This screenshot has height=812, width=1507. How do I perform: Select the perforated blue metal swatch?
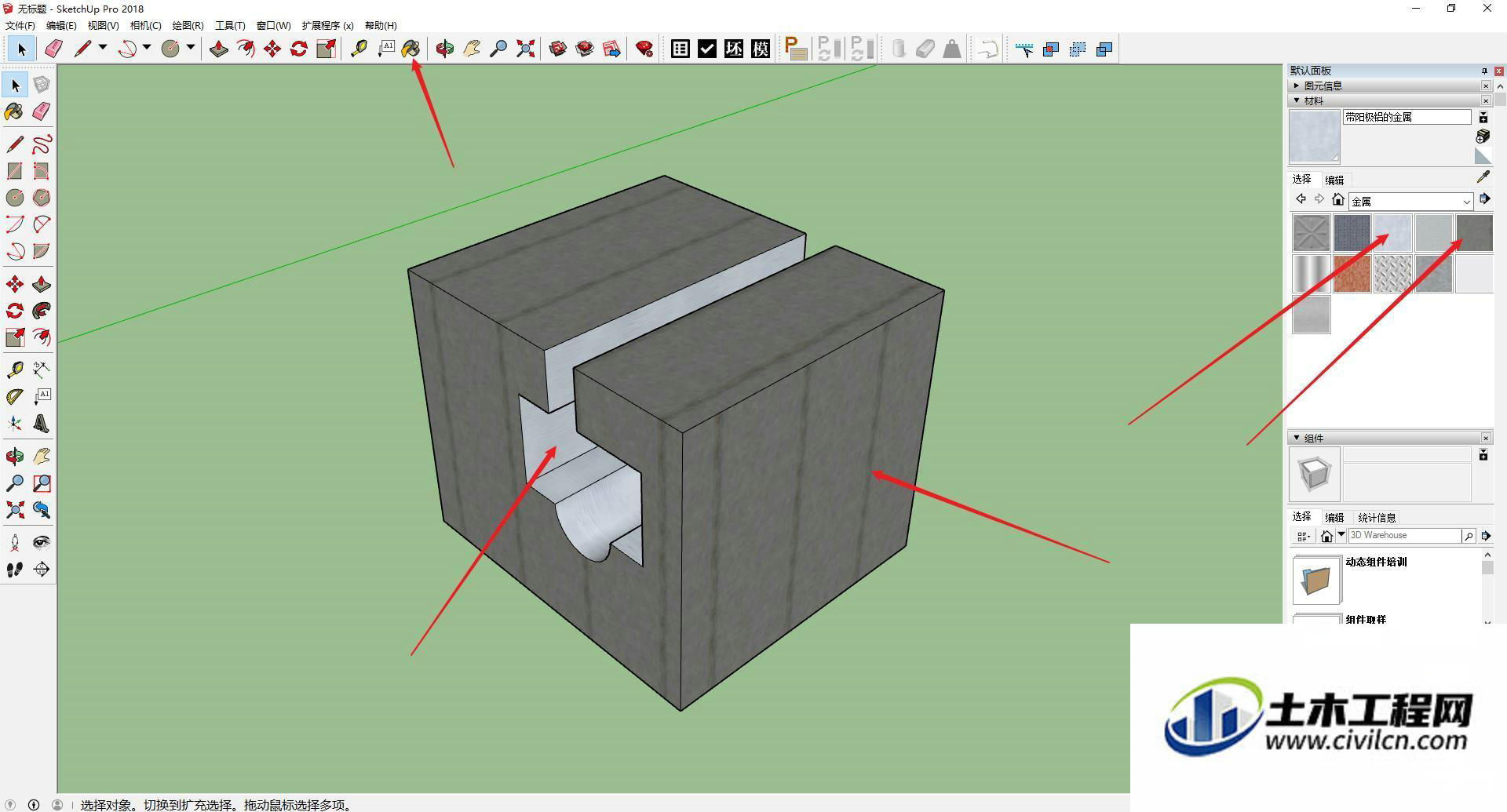(x=1352, y=233)
